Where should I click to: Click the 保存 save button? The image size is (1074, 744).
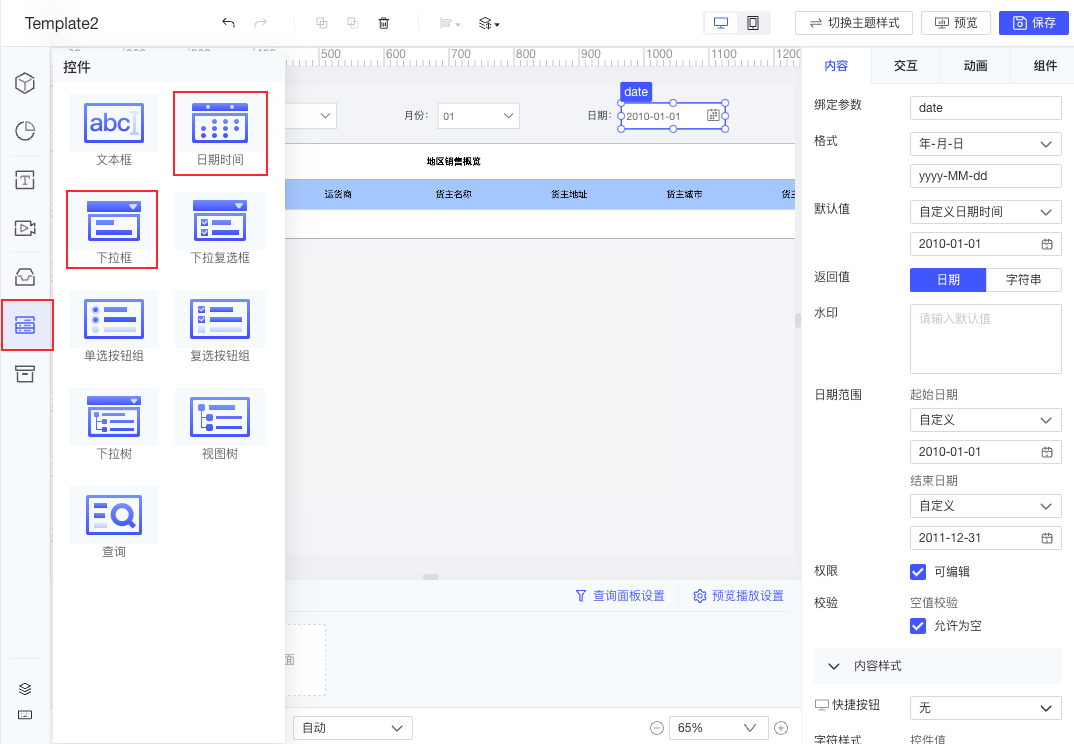point(1034,23)
